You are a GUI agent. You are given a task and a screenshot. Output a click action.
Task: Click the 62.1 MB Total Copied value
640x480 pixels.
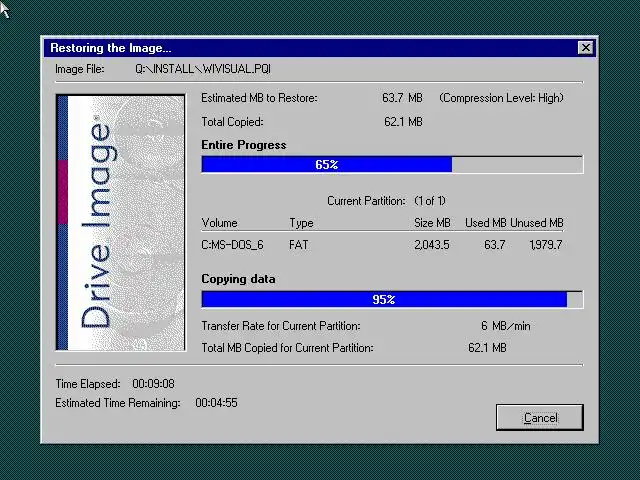403,122
